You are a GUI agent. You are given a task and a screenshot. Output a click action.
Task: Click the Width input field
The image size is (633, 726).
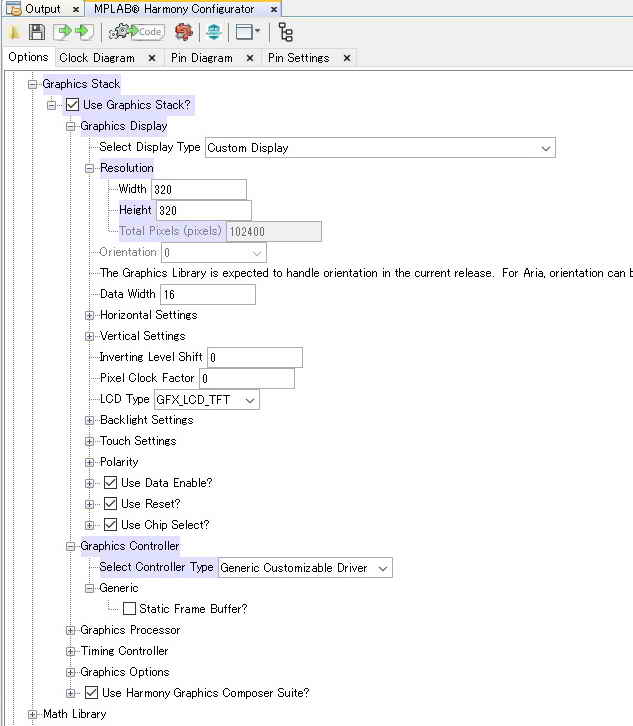(x=199, y=190)
